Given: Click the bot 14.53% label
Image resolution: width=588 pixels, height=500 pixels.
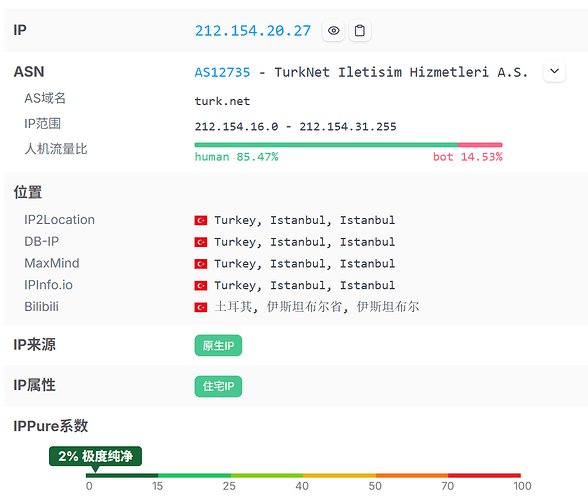Looking at the screenshot, I should tap(468, 157).
